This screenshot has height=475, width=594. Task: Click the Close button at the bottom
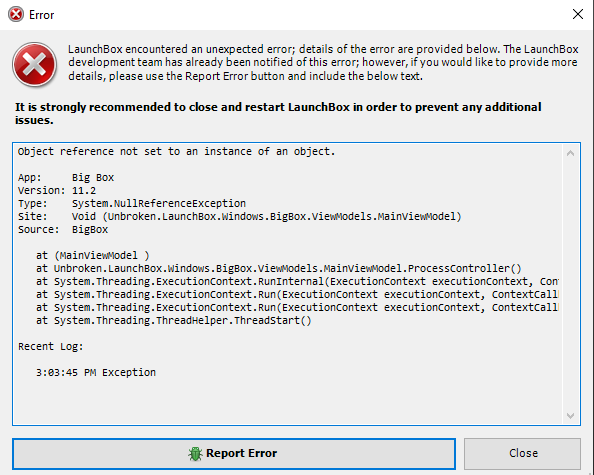(x=522, y=454)
